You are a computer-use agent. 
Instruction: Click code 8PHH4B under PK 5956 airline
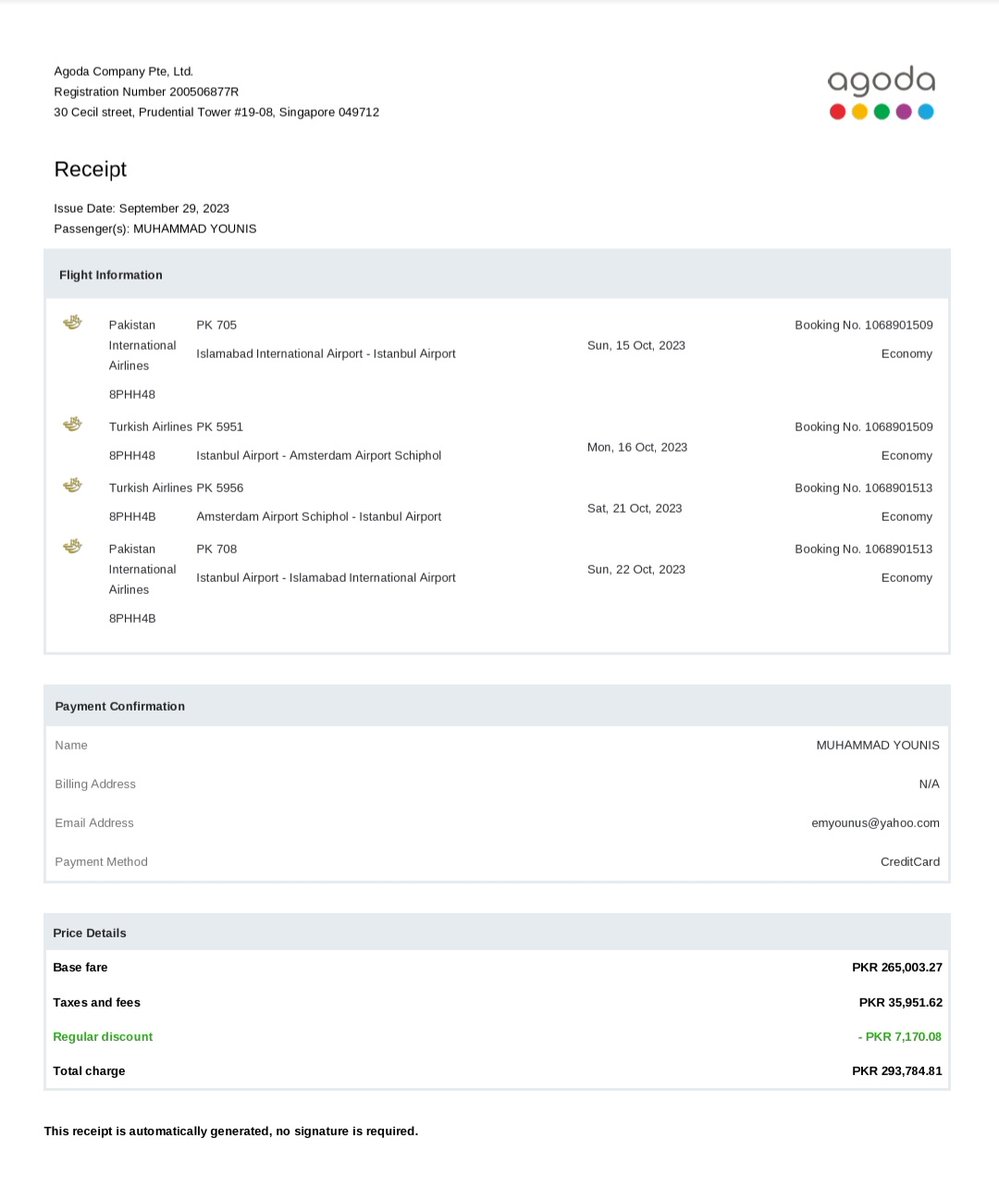pyautogui.click(x=132, y=516)
